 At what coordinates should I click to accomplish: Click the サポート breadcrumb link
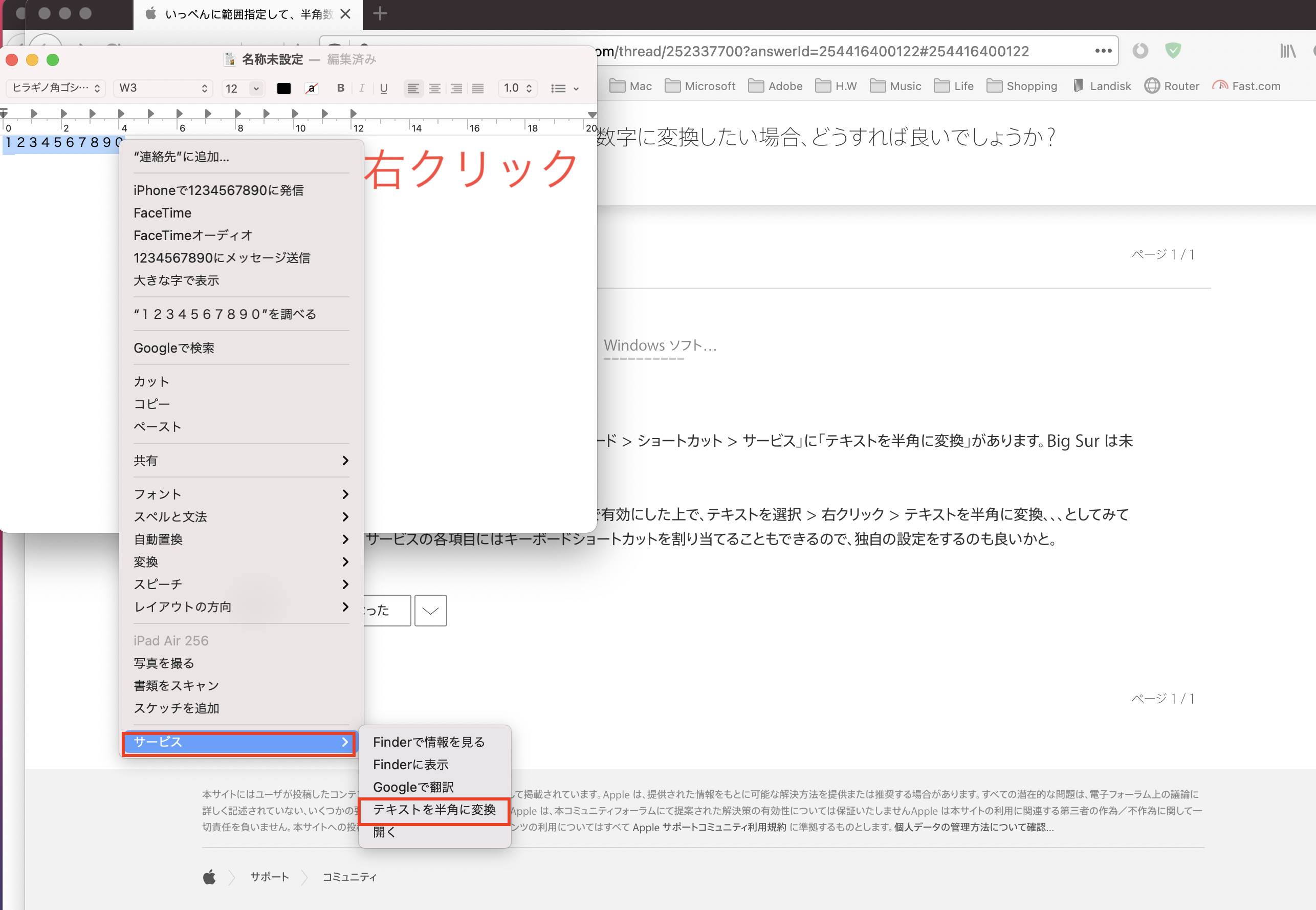(269, 876)
